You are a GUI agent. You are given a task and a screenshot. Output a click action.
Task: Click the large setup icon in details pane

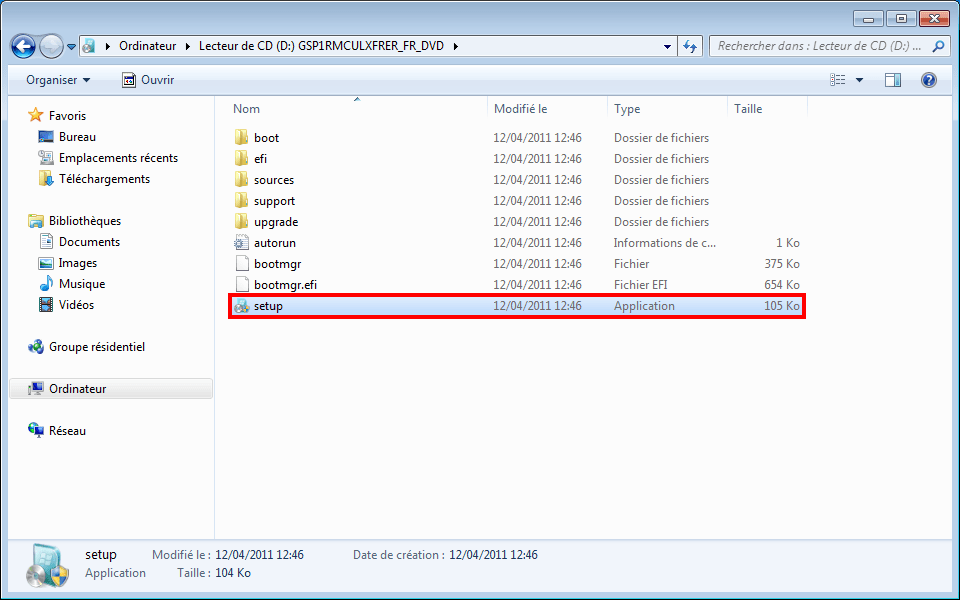pos(48,564)
